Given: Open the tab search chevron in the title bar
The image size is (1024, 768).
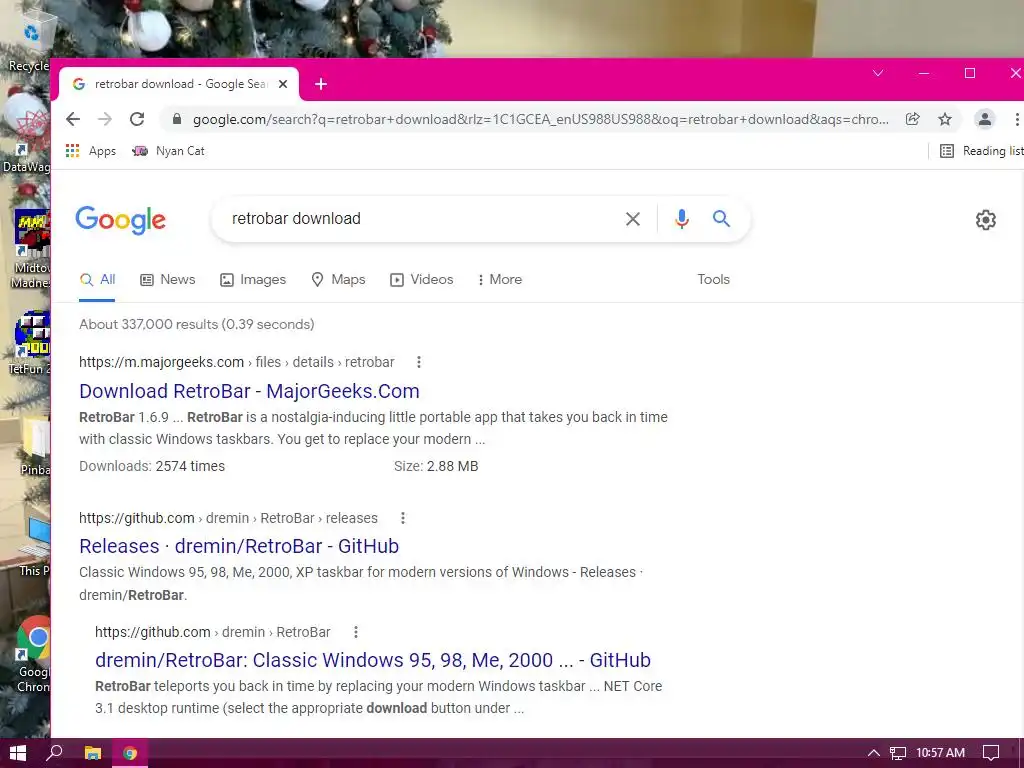Looking at the screenshot, I should point(878,73).
